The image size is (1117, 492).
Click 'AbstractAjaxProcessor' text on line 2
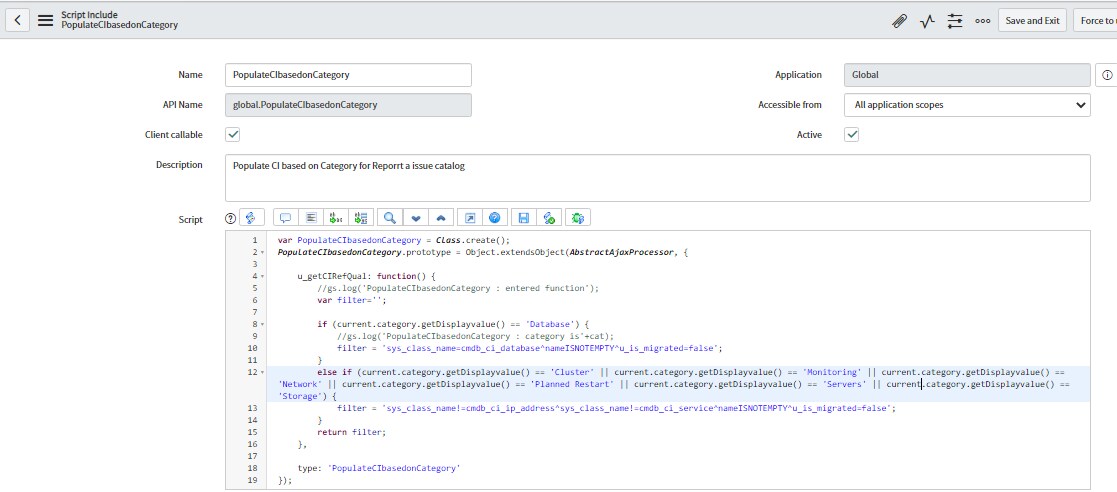[619, 253]
